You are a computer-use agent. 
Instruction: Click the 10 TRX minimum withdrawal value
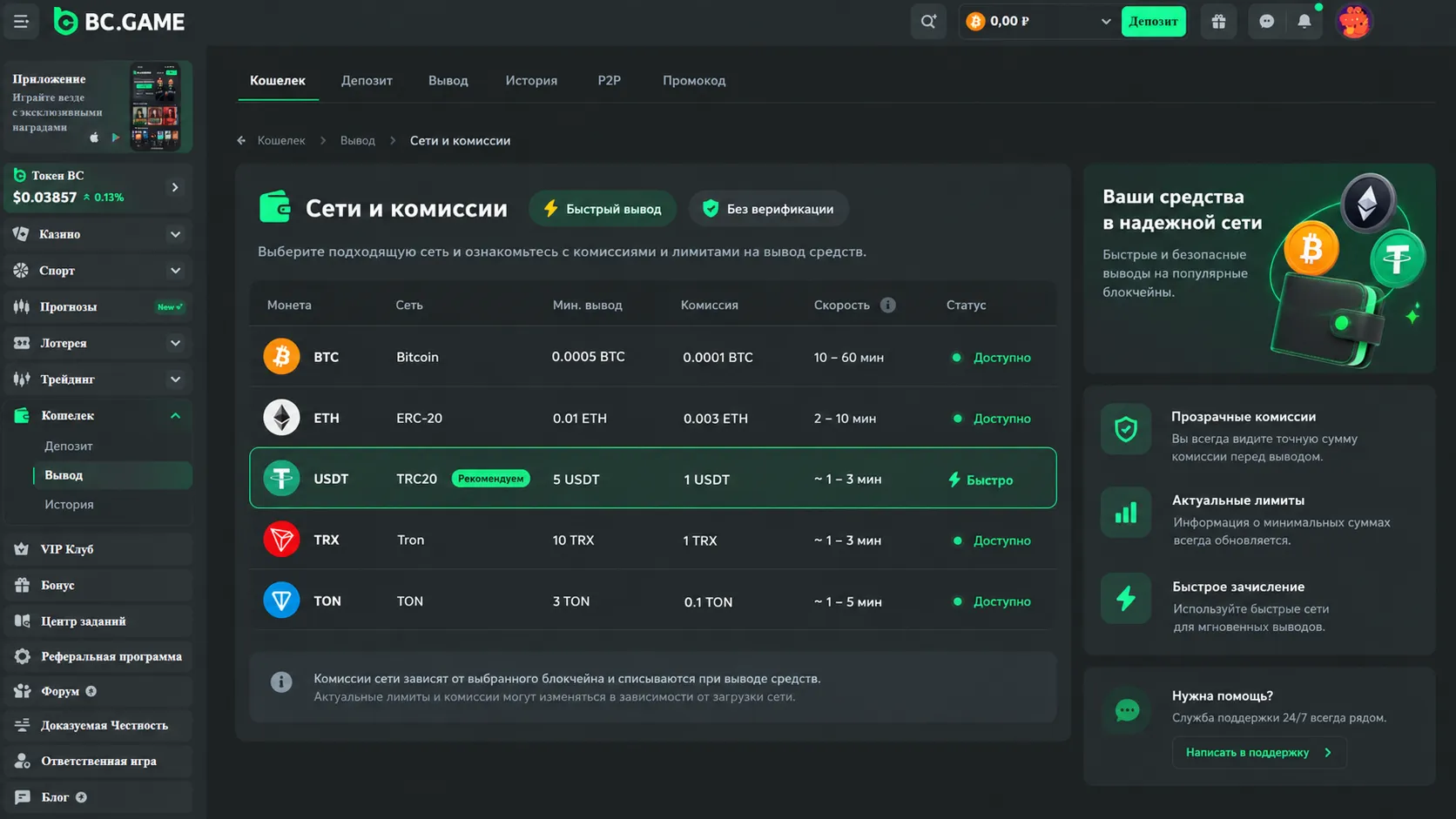[573, 540]
